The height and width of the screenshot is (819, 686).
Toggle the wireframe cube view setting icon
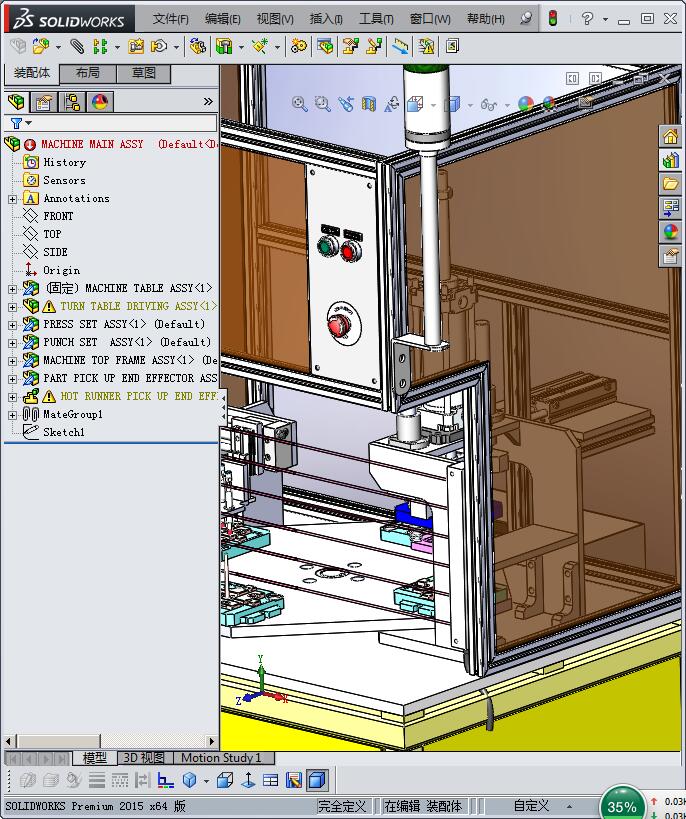pyautogui.click(x=225, y=780)
